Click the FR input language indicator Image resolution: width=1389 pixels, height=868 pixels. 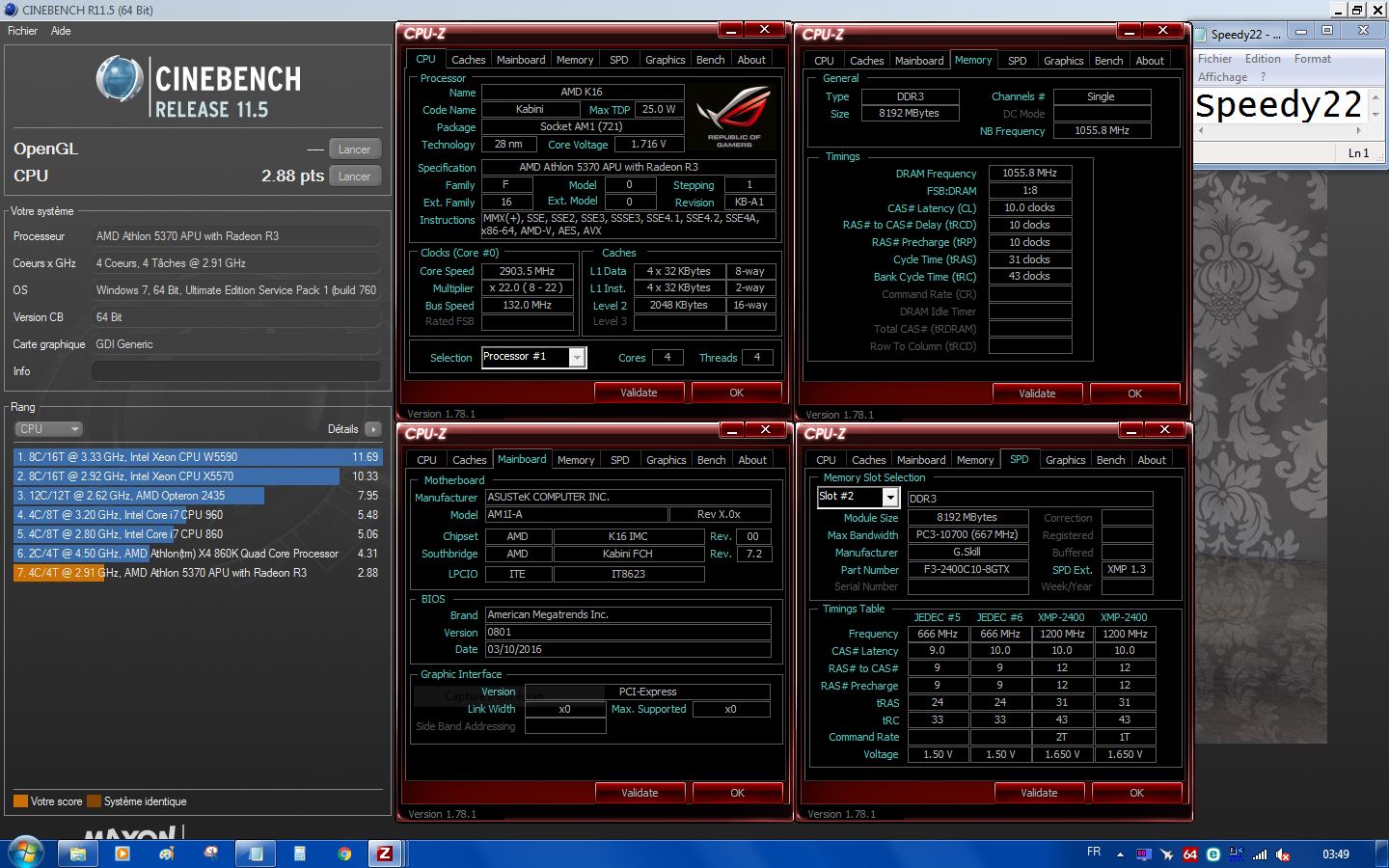tap(1094, 852)
